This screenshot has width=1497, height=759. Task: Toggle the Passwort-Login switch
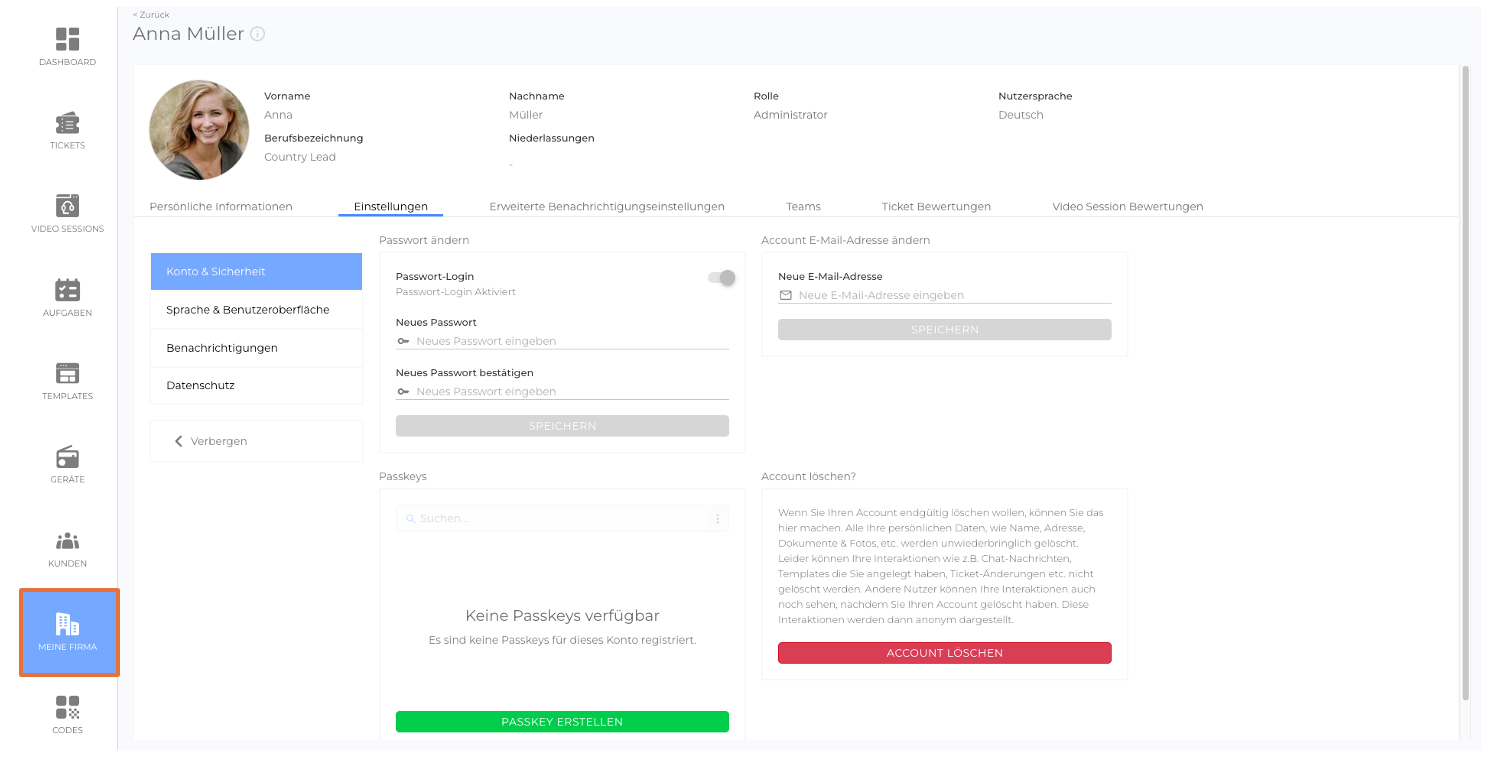[722, 278]
